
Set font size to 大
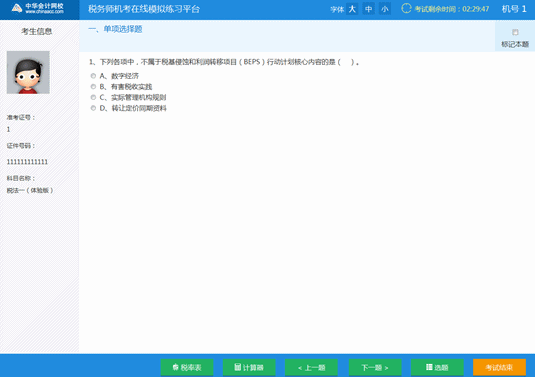[352, 9]
